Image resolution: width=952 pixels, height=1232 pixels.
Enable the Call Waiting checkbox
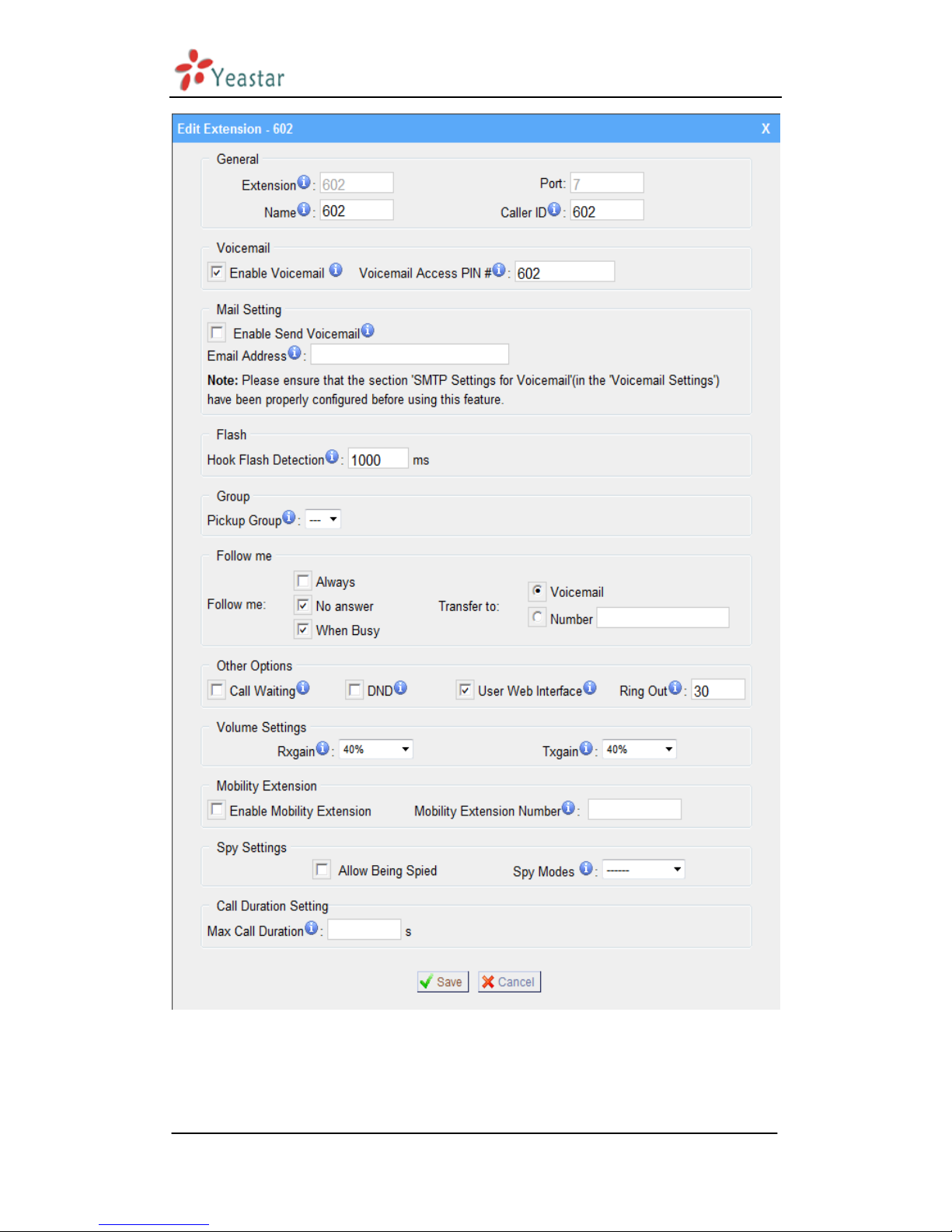tap(217, 689)
